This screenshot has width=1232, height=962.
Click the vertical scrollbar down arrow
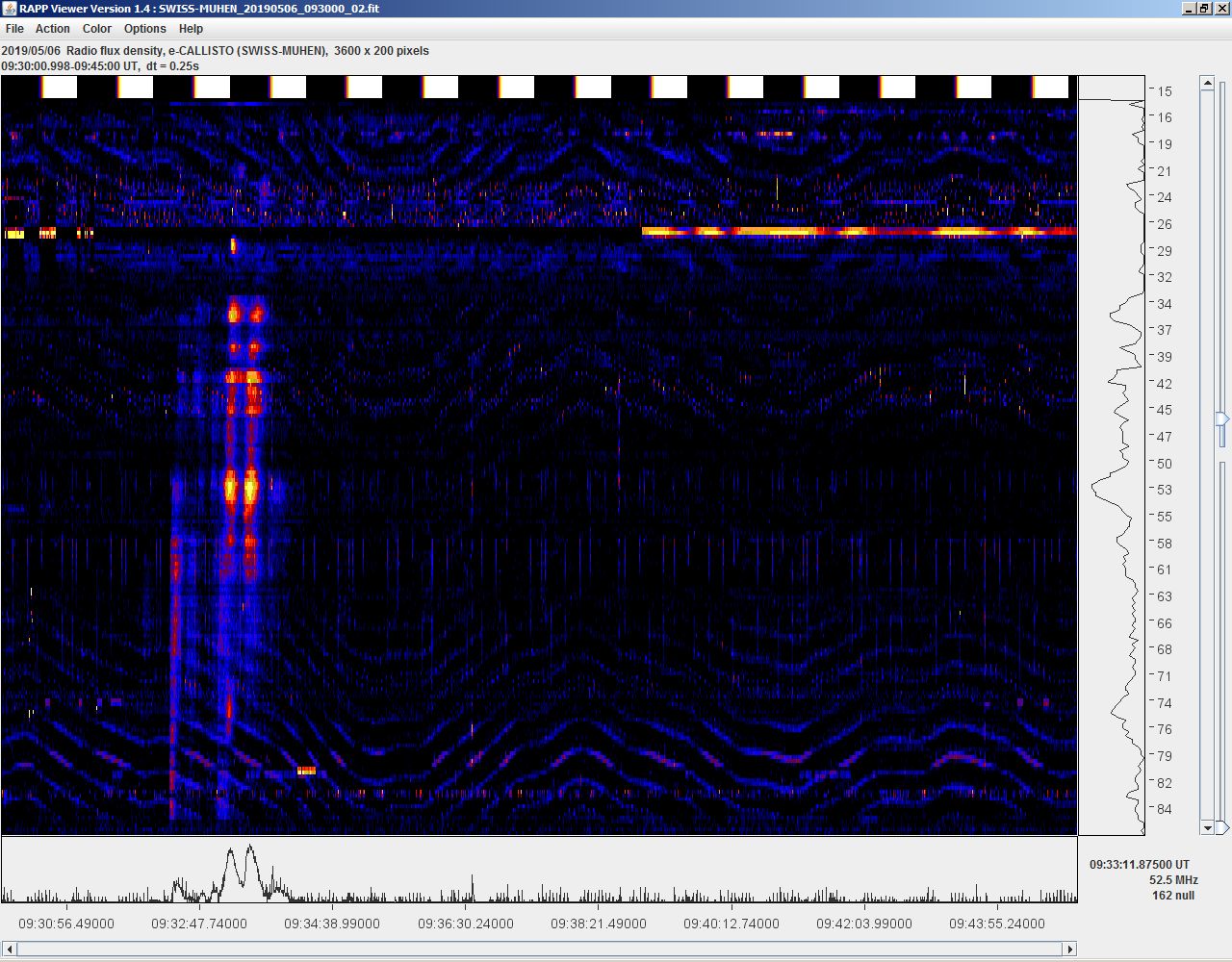(x=1208, y=827)
